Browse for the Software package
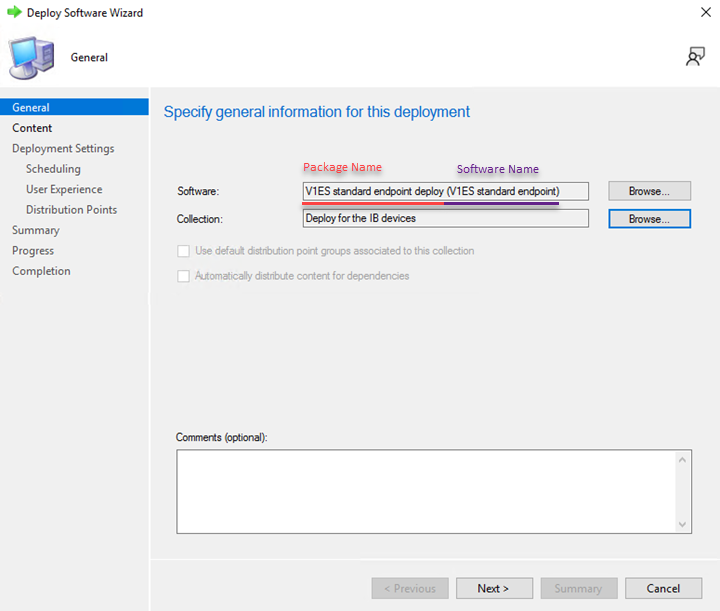The width and height of the screenshot is (720, 611). (x=649, y=191)
